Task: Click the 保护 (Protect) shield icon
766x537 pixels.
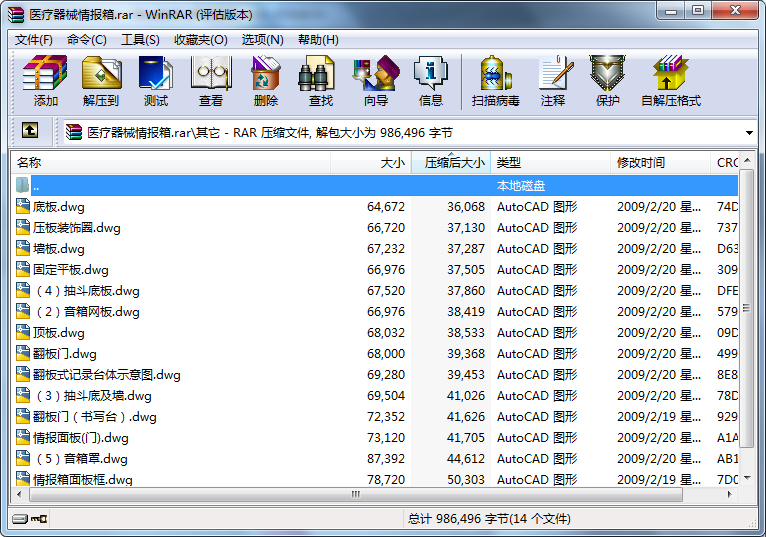Action: (x=607, y=81)
